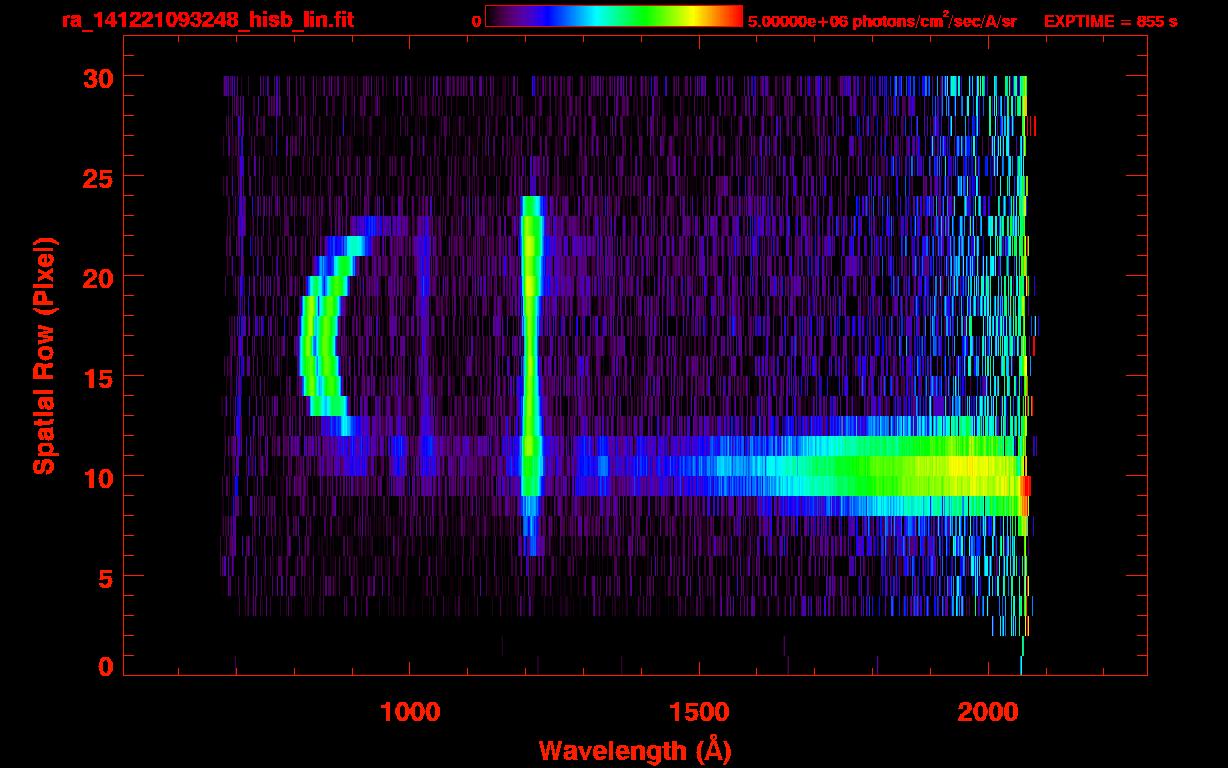This screenshot has width=1228, height=768.
Task: Click y-axis tick label 30
Action: click(x=98, y=77)
